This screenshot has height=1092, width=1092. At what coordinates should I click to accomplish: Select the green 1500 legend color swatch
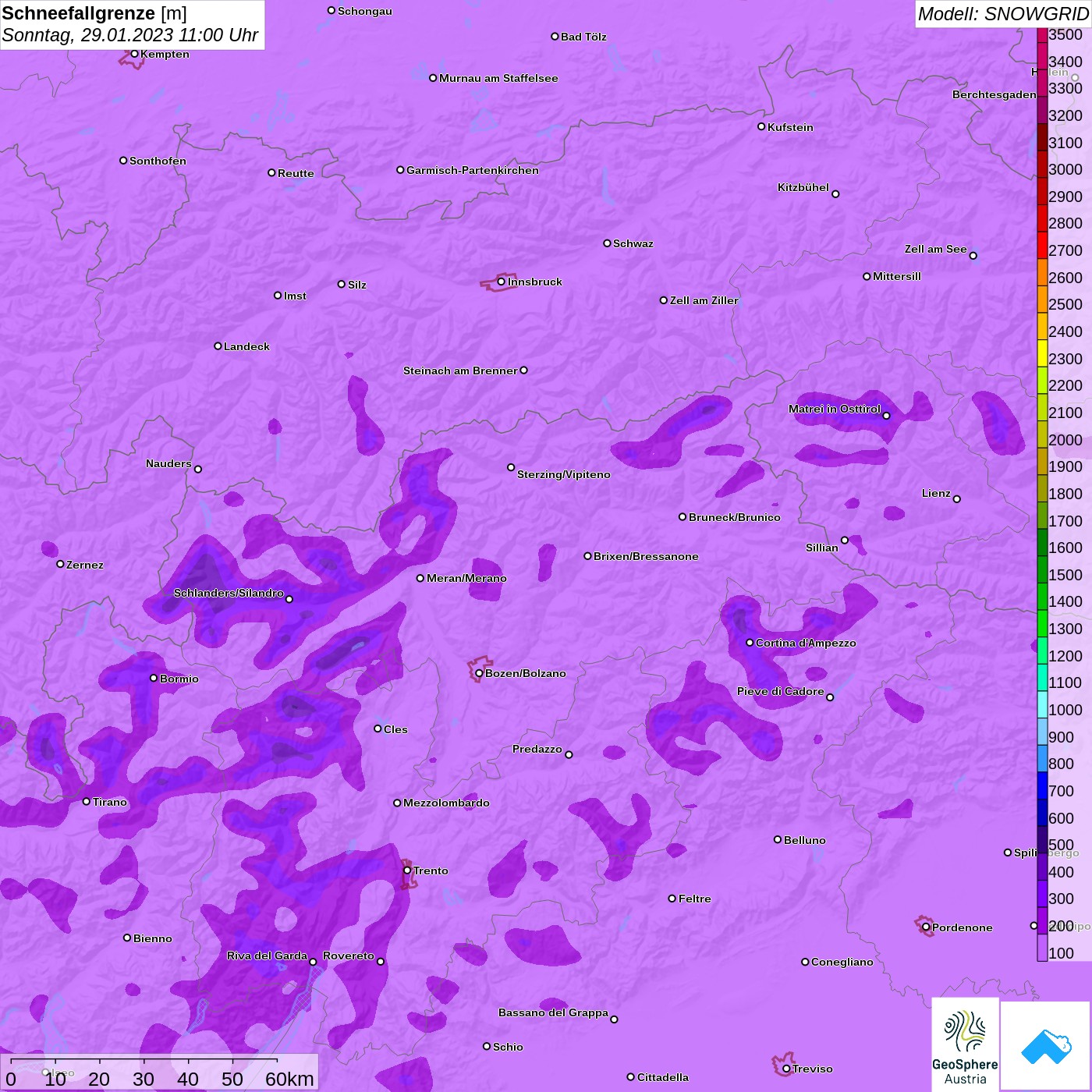pos(1042,569)
